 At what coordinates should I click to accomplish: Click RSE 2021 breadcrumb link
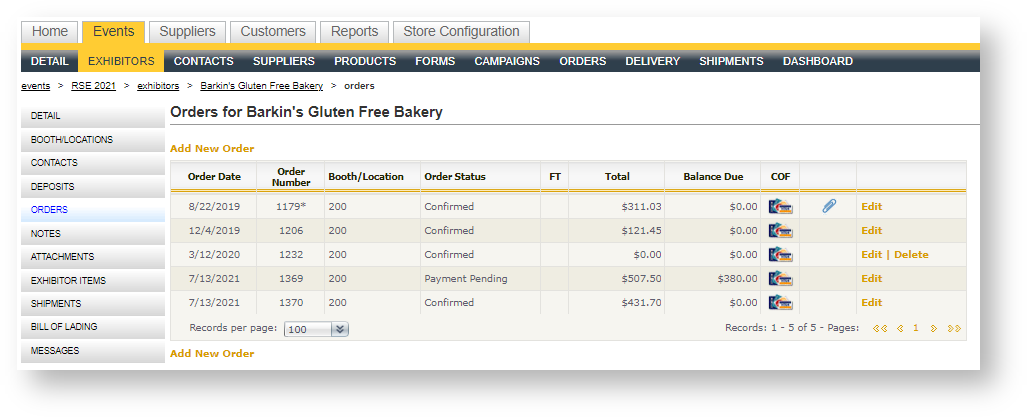[x=93, y=86]
